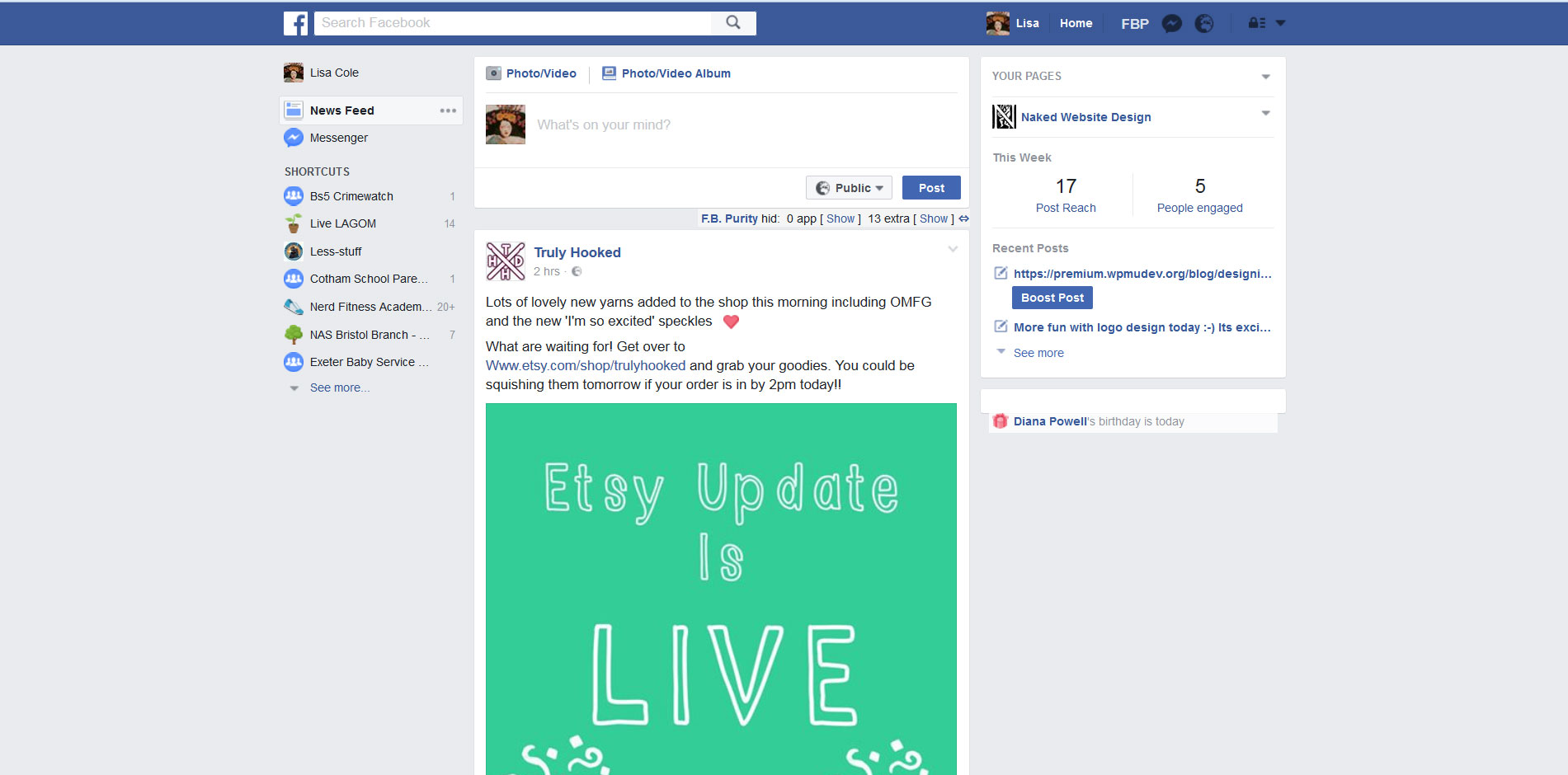Open the Truly Hooked page name link

point(577,252)
